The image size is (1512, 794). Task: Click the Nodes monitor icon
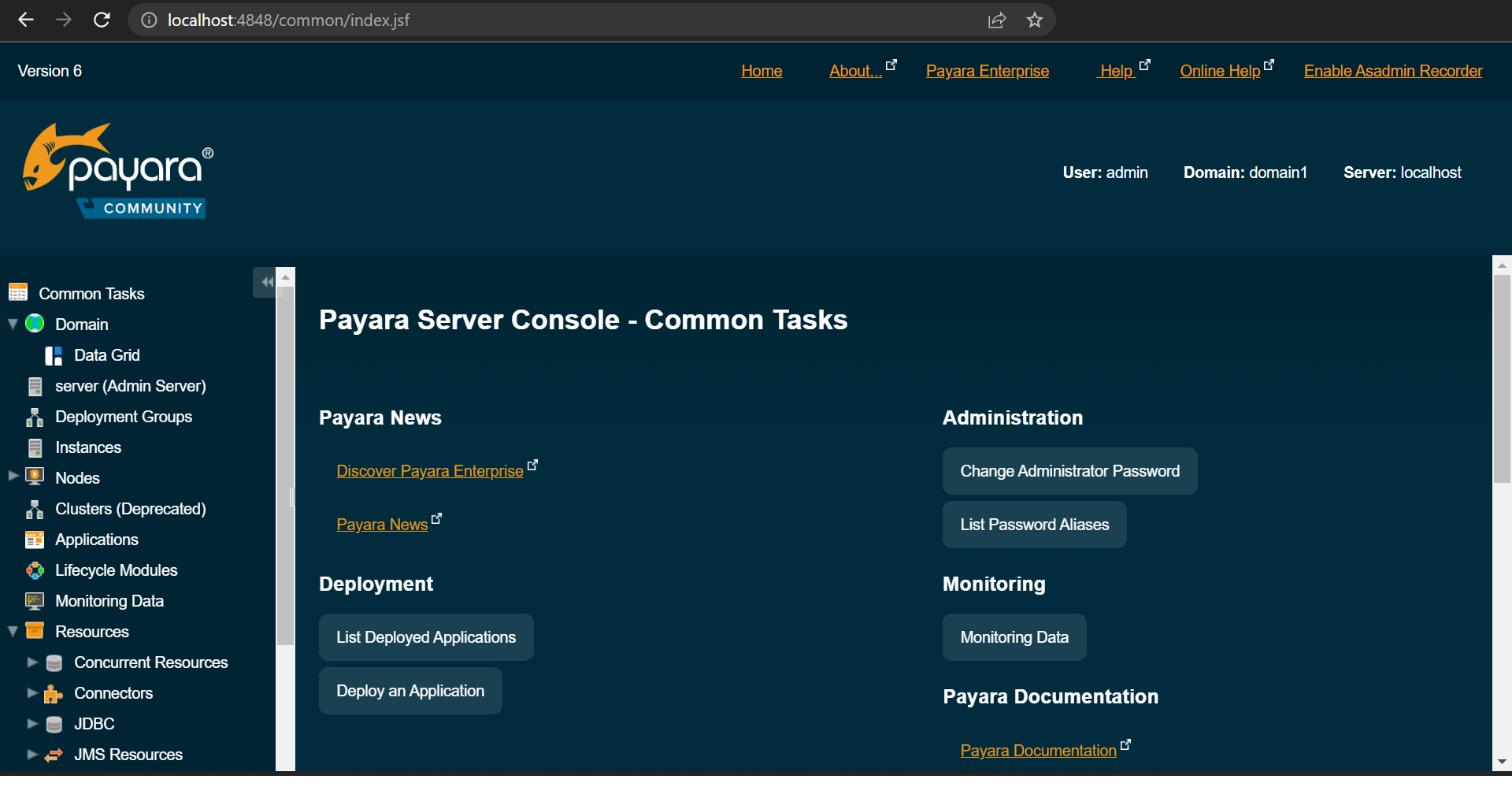click(x=35, y=477)
